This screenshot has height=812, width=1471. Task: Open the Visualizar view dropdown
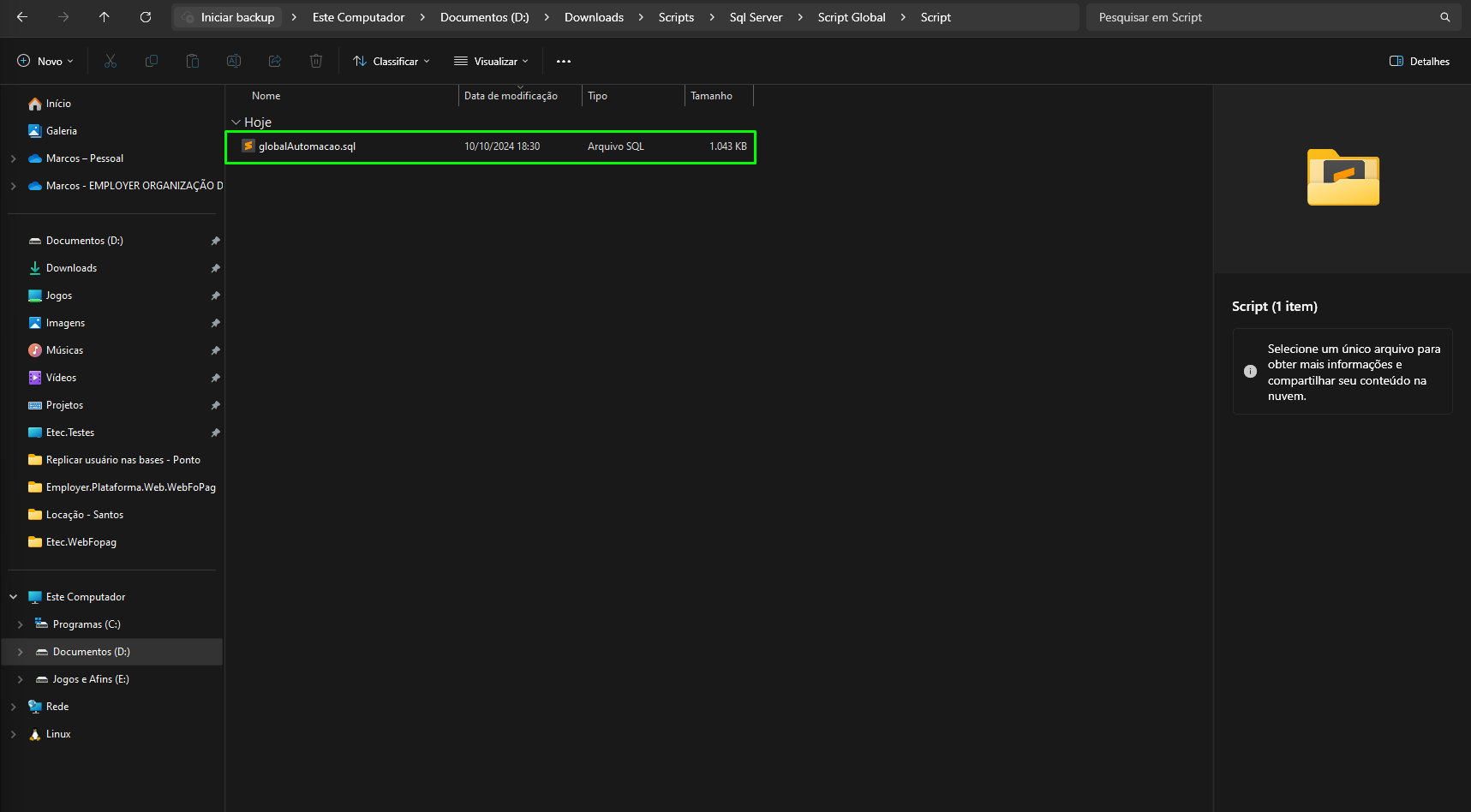tap(492, 61)
